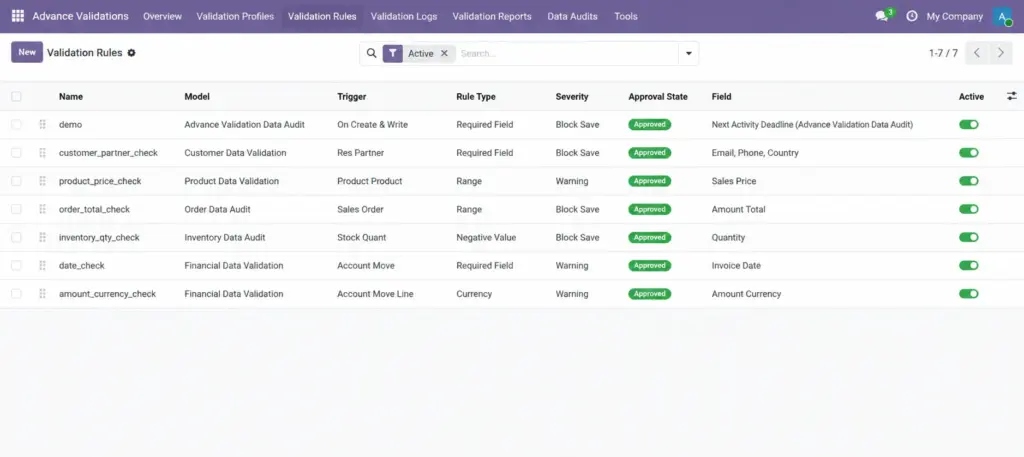Disable Active toggle for product_price_check
The width and height of the screenshot is (1024, 457).
pos(968,181)
